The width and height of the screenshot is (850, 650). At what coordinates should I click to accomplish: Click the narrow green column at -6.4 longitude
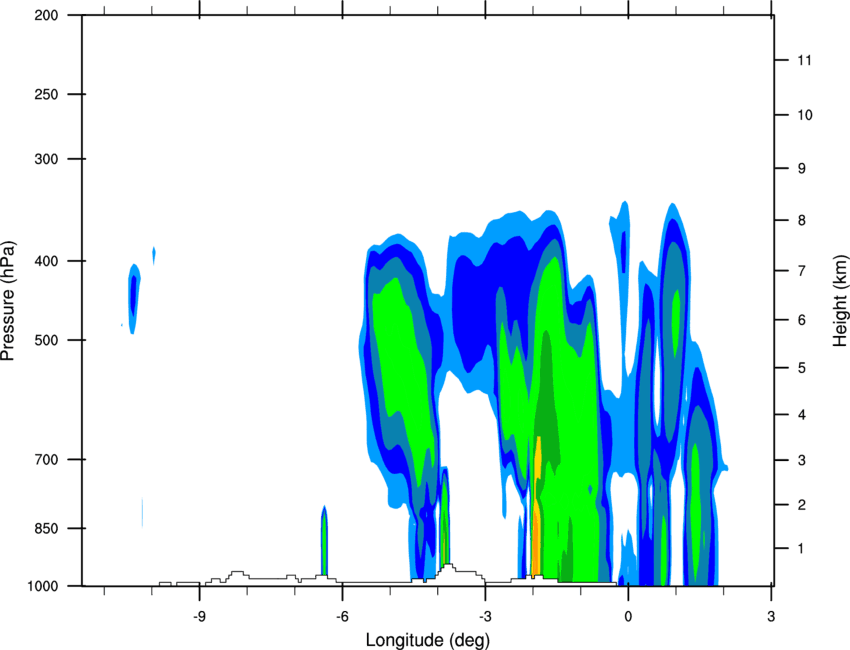coord(324,540)
